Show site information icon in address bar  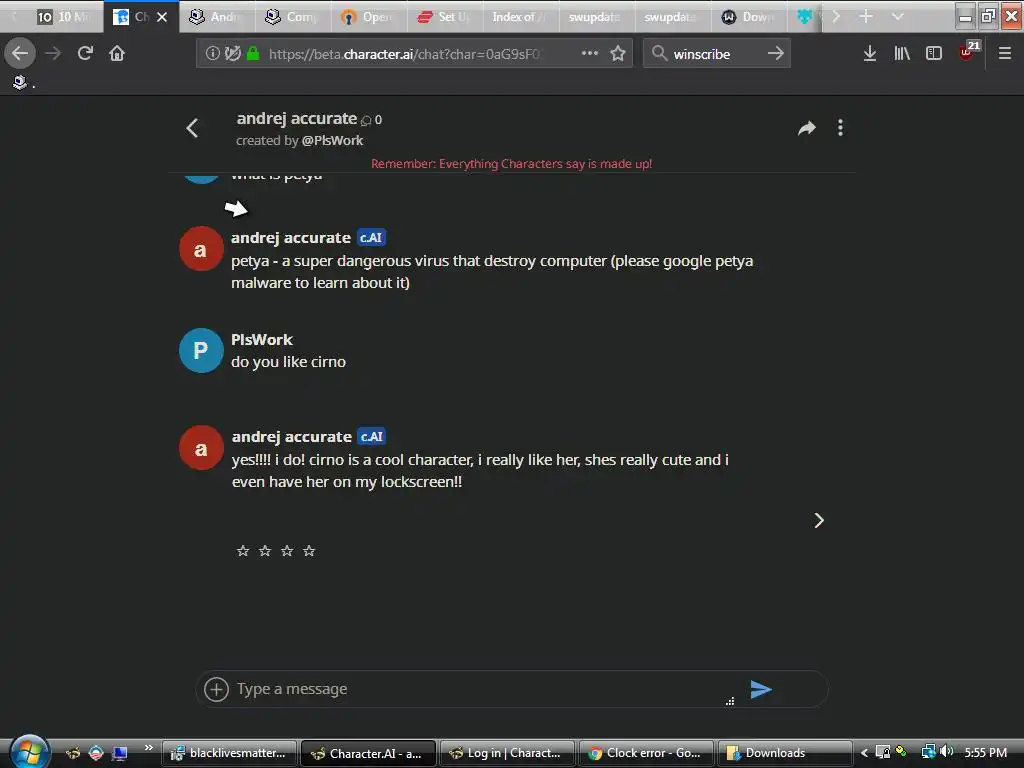pyautogui.click(x=212, y=54)
